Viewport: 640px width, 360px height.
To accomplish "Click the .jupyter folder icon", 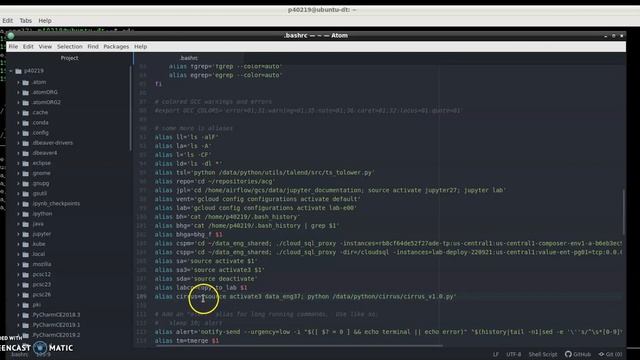I will 26,234.
